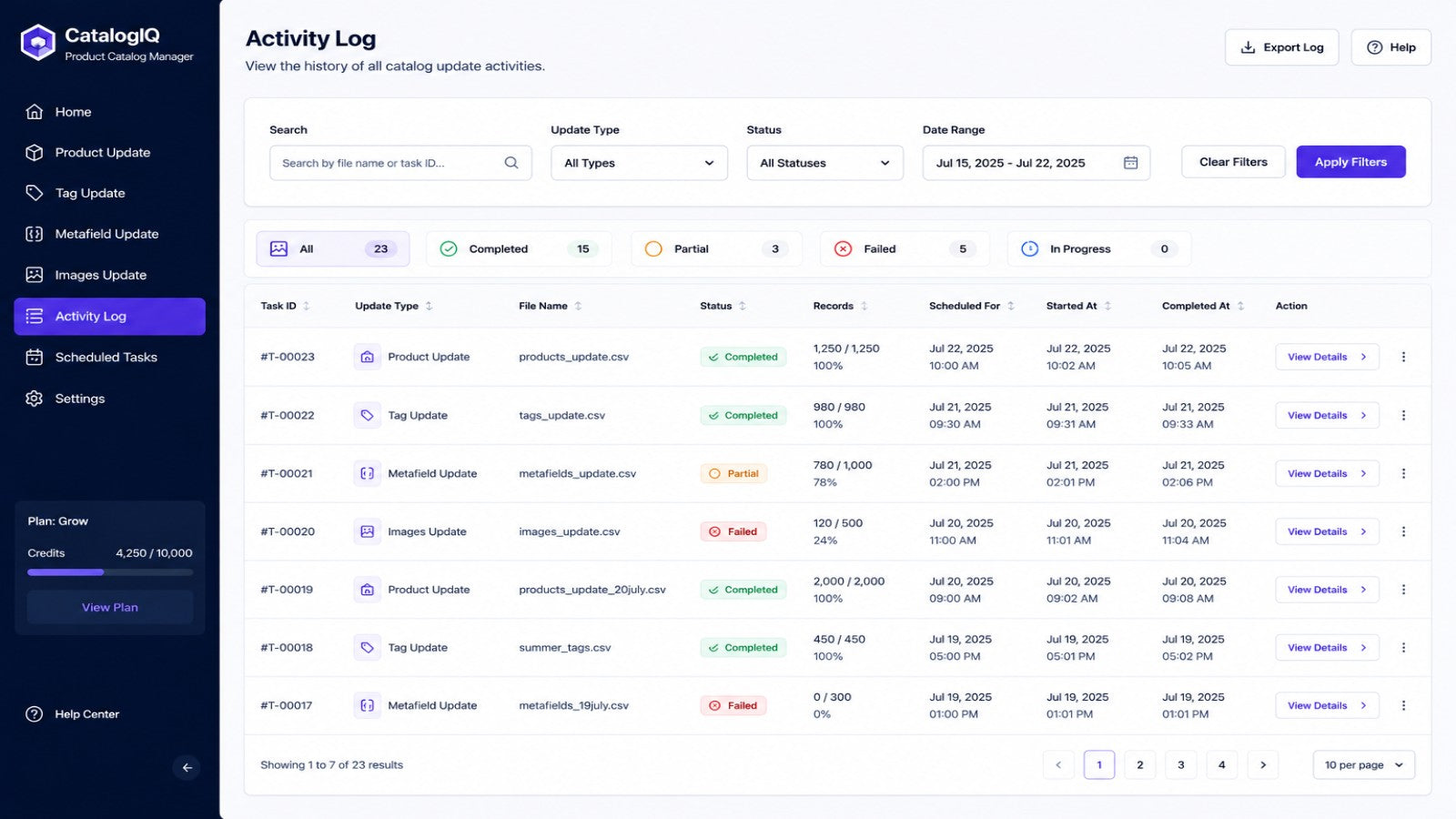Click the magnifier icon in search field
Viewport: 1456px width, 819px height.
511,163
